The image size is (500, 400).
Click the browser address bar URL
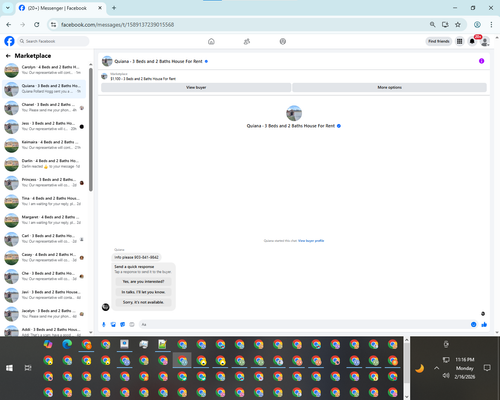tap(117, 25)
